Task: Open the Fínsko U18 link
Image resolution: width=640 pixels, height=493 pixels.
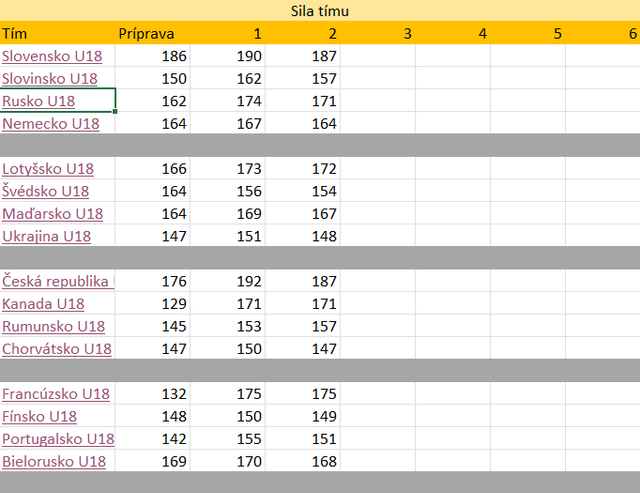Action: [x=39, y=416]
